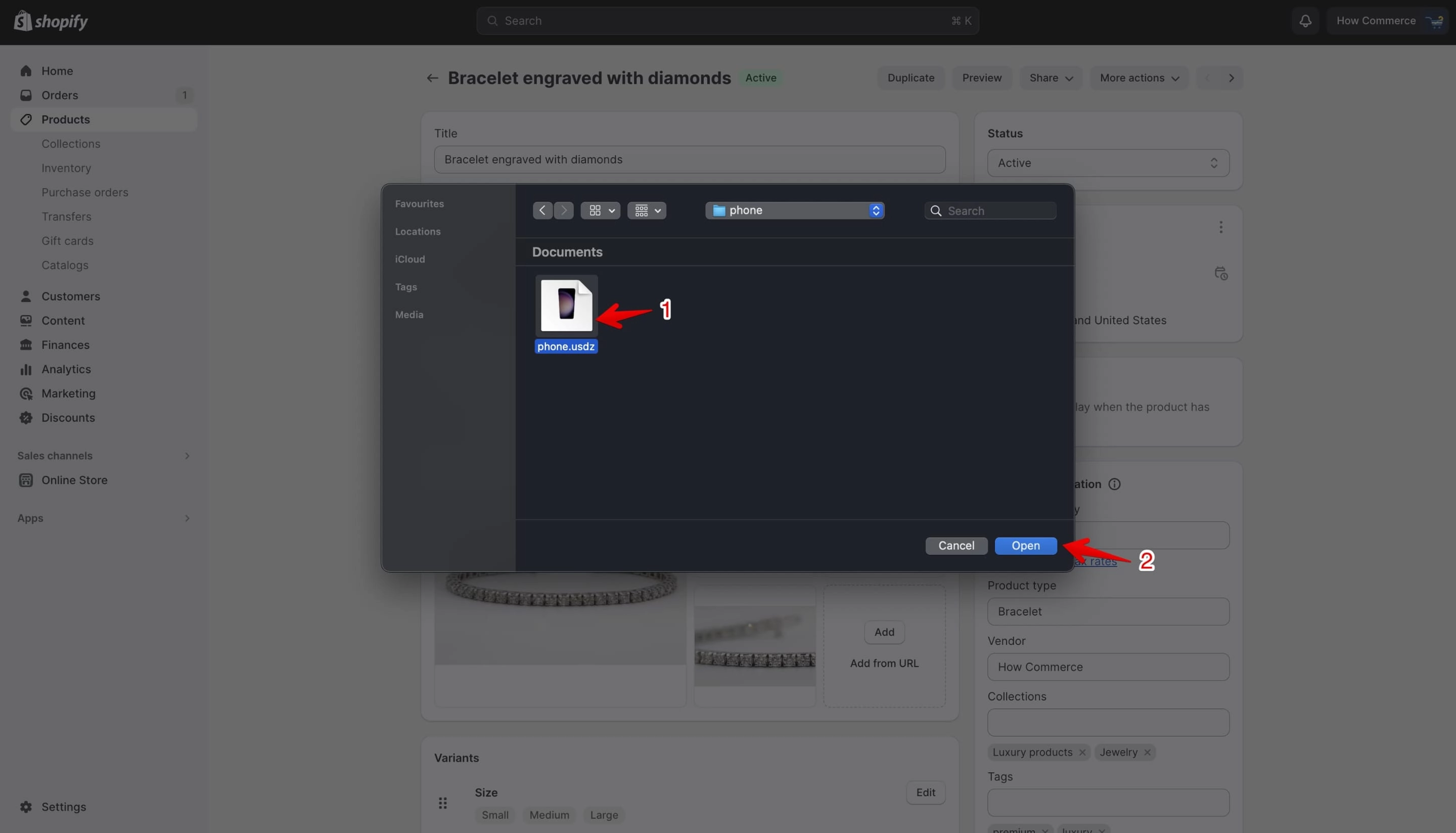Click the Add media button
The image size is (1456, 833).
click(884, 632)
